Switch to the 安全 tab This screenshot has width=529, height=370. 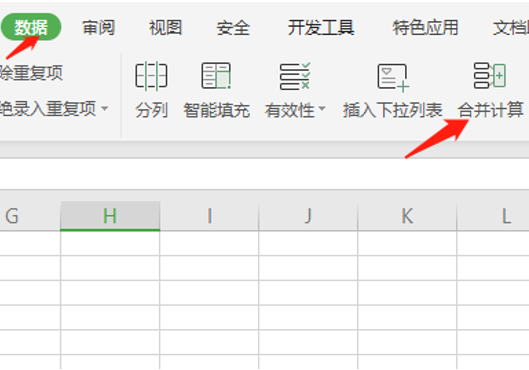tap(233, 28)
